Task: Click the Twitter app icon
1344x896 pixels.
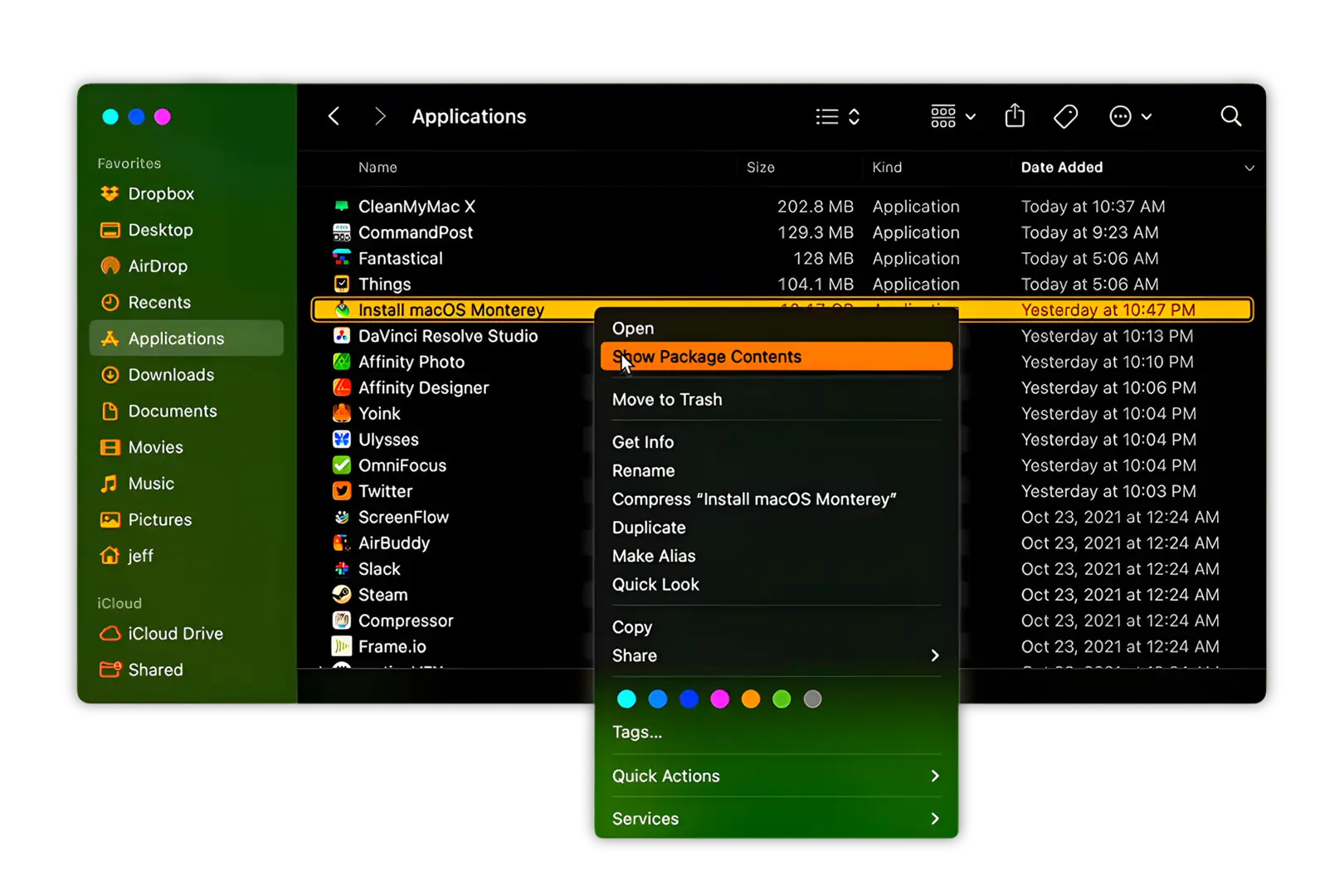Action: (x=341, y=491)
